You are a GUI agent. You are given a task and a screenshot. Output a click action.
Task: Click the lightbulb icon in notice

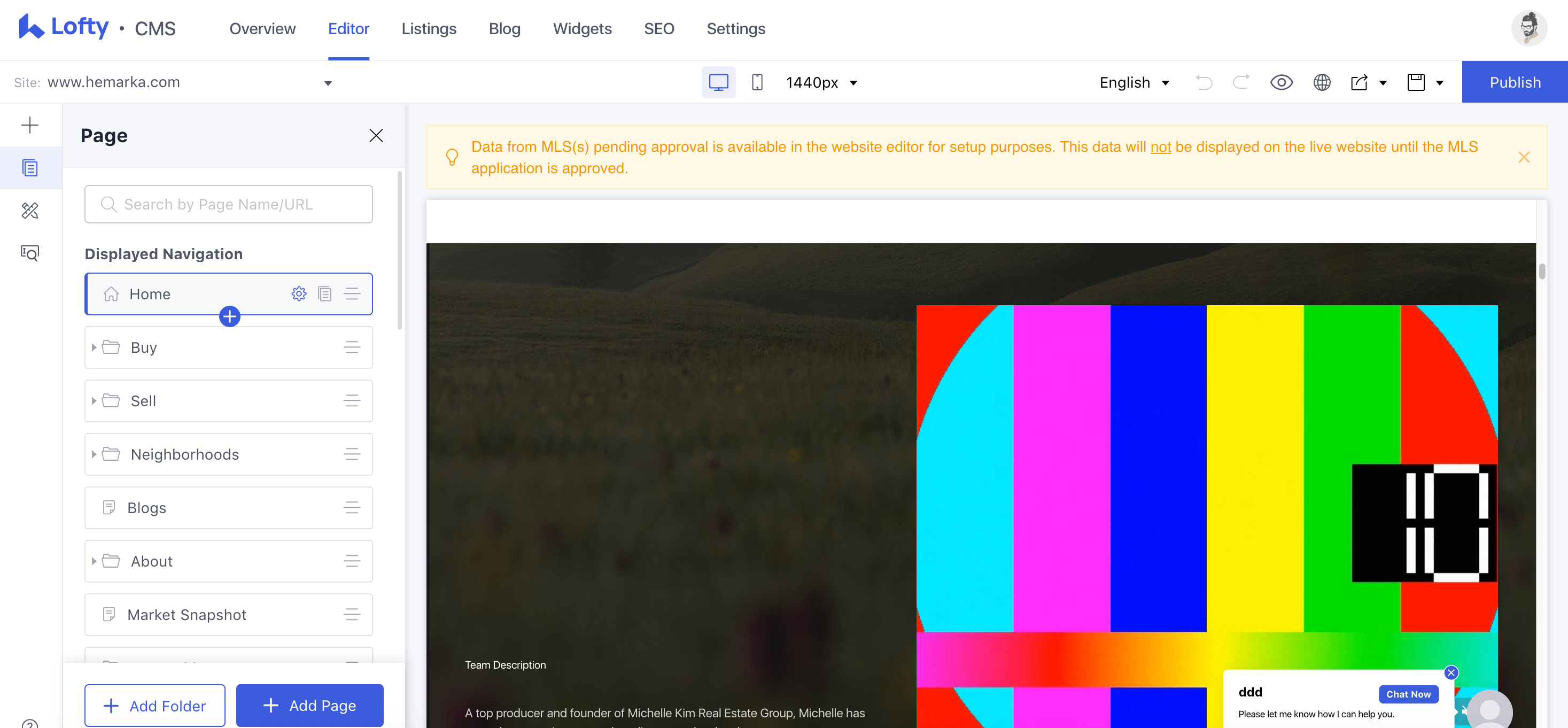(452, 157)
